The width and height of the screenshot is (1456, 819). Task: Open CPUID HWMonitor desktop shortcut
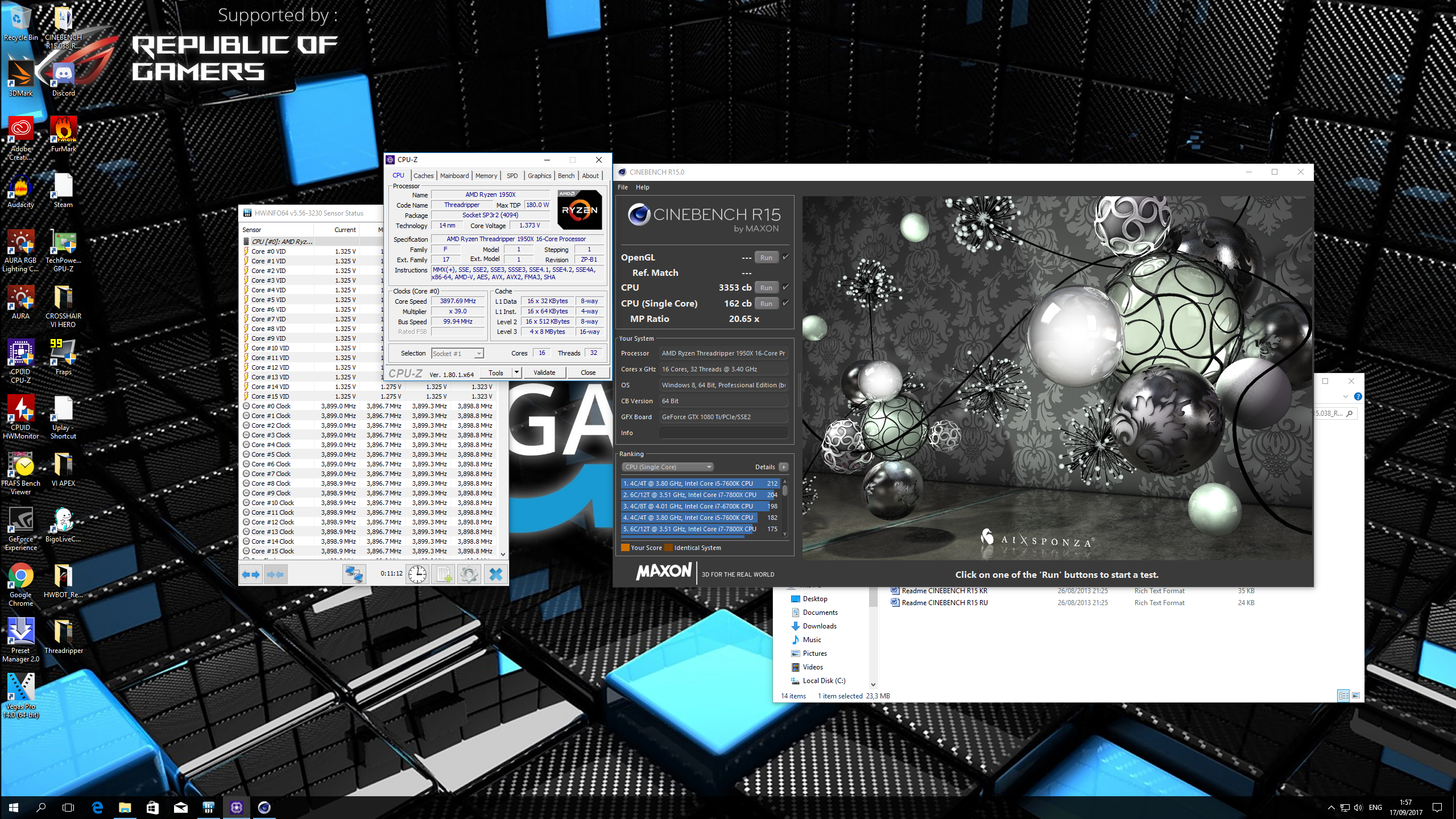click(21, 417)
